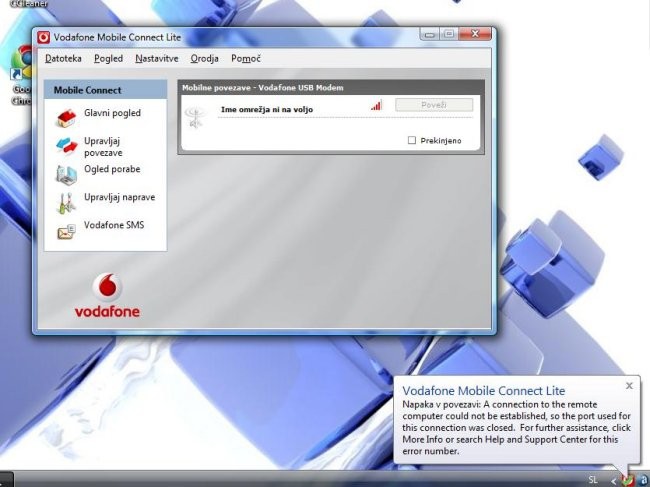
Task: Select Ogled porabe label
Action: point(112,169)
